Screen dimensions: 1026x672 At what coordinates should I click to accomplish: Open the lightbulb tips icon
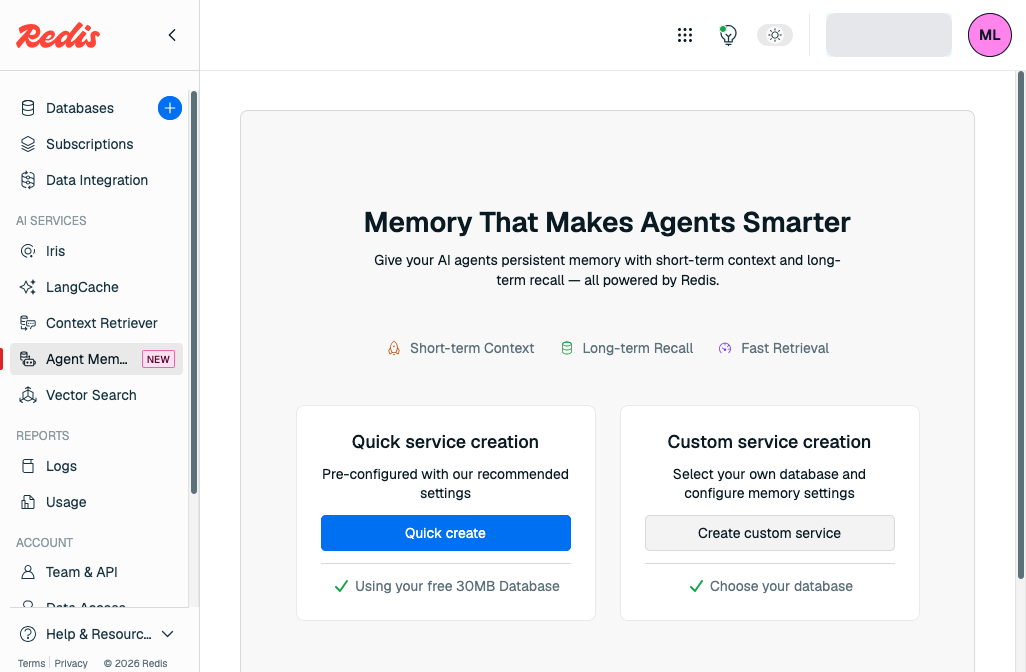point(728,35)
